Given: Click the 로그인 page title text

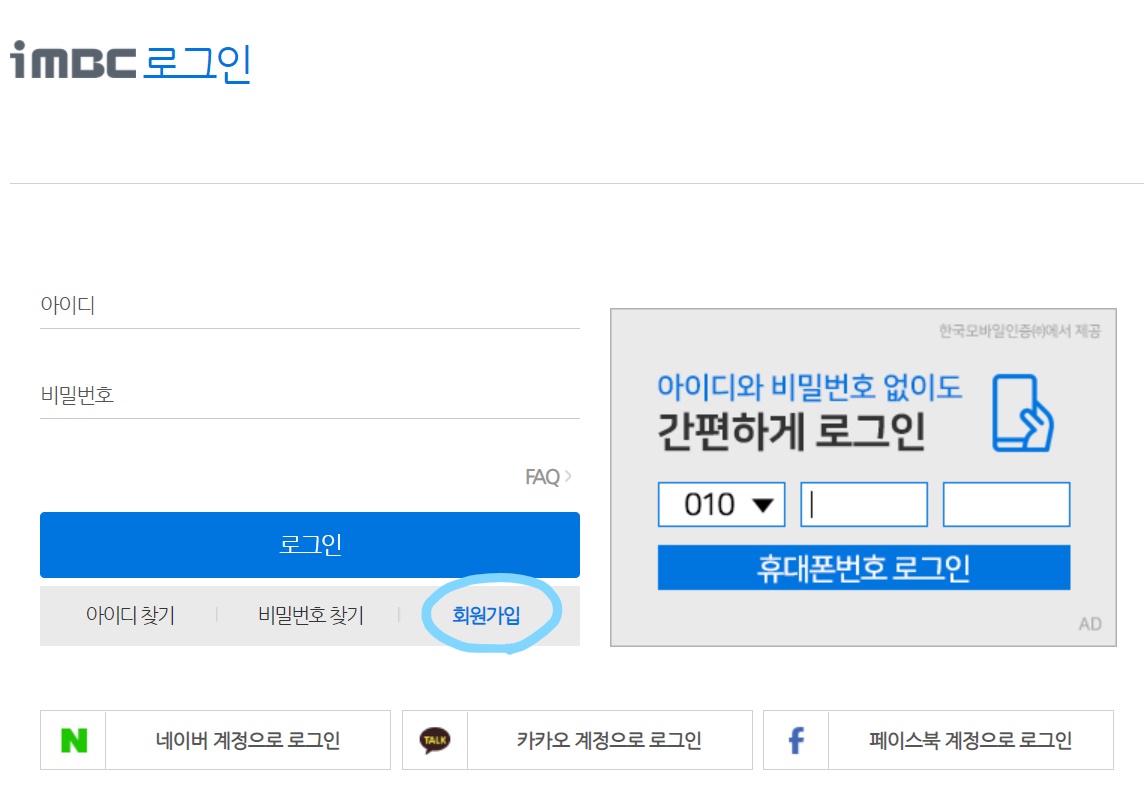Looking at the screenshot, I should coord(197,62).
